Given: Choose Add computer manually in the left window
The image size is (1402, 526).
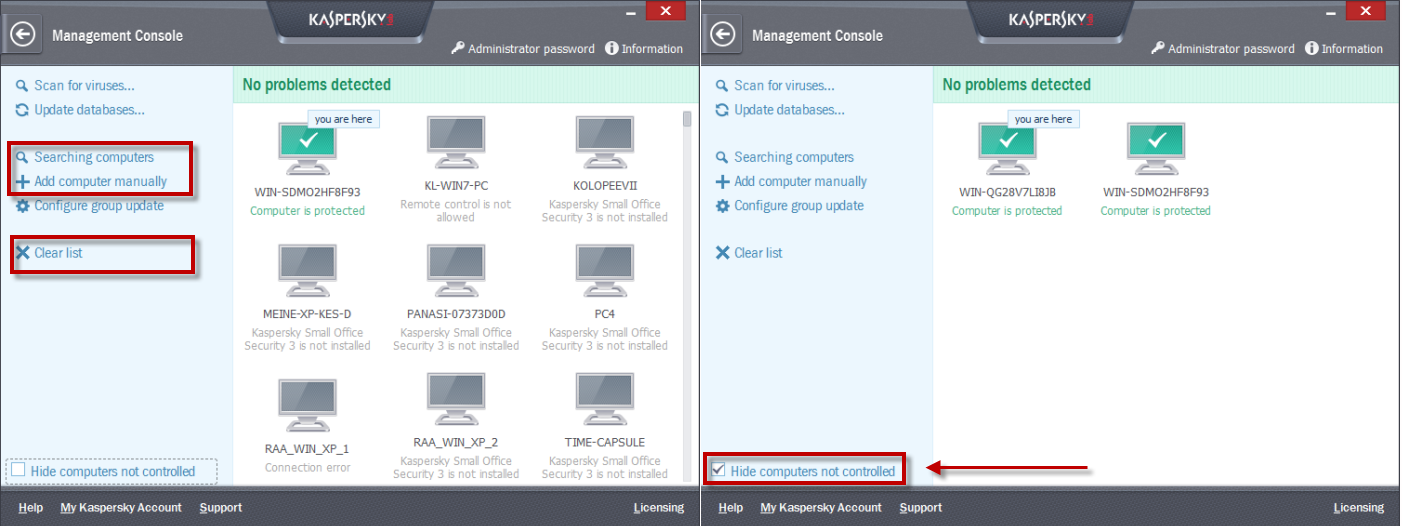Looking at the screenshot, I should point(91,181).
